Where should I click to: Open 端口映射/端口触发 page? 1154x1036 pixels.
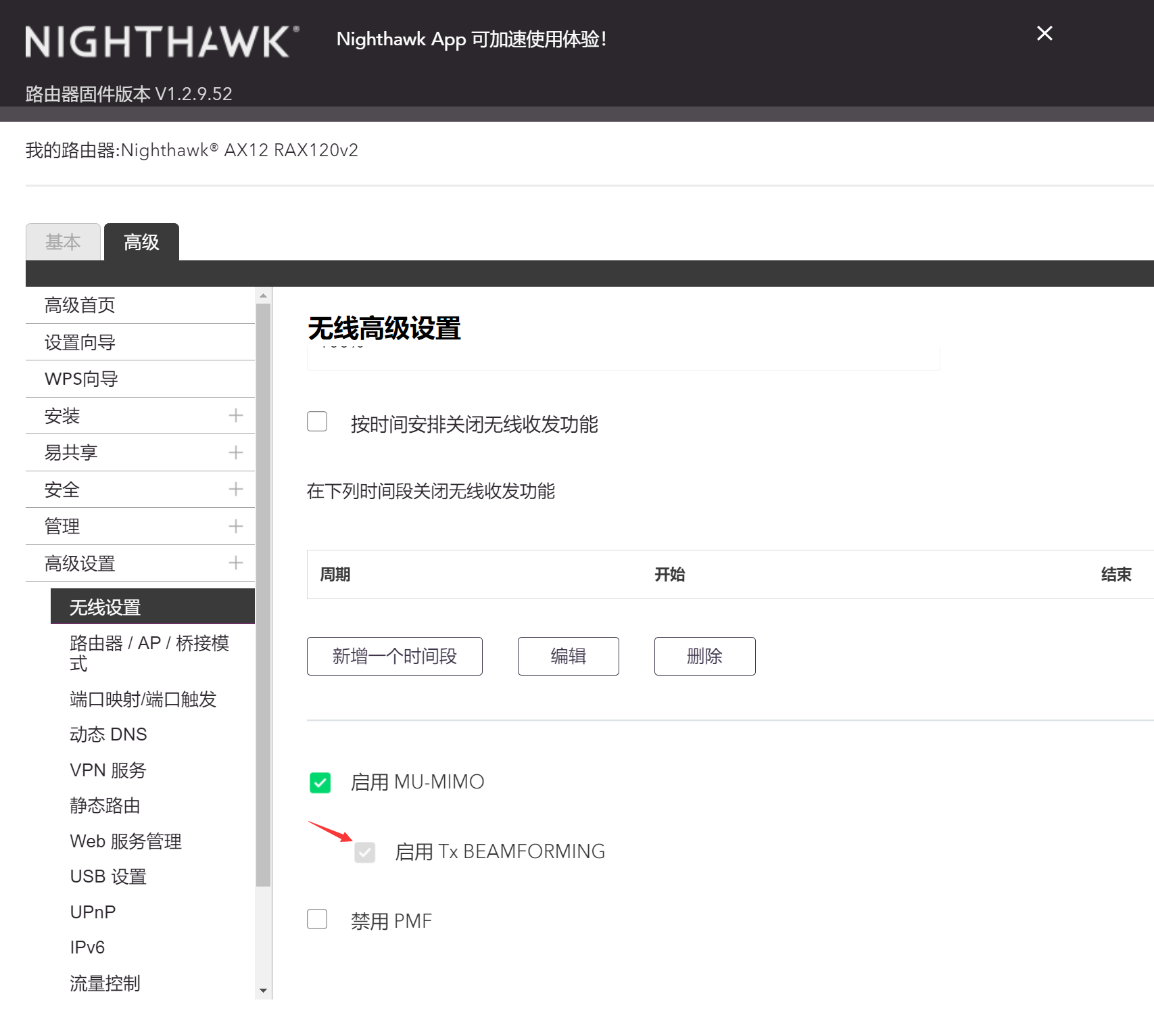(x=143, y=699)
